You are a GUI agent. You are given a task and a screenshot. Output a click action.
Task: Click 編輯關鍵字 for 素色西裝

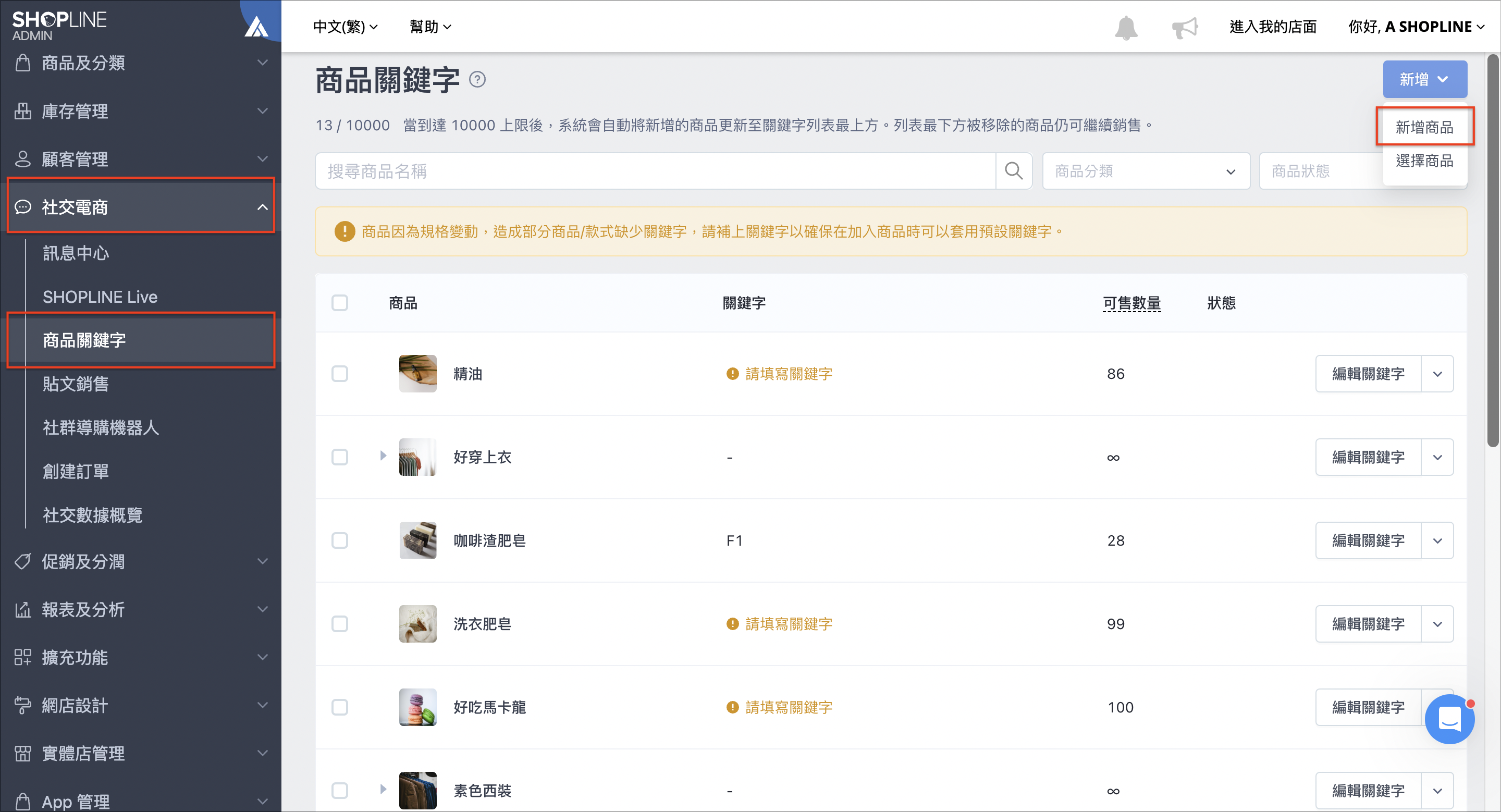[1368, 790]
